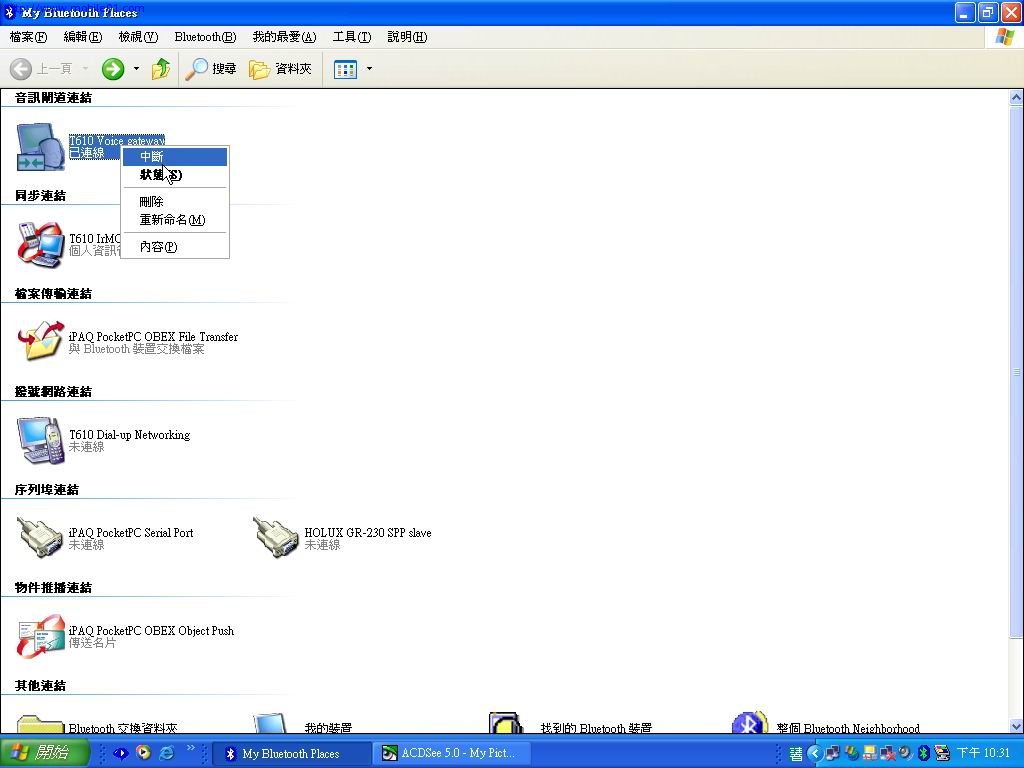Viewport: 1024px width, 768px height.
Task: Select T610 Dial-up Networking icon
Action: [x=40, y=441]
